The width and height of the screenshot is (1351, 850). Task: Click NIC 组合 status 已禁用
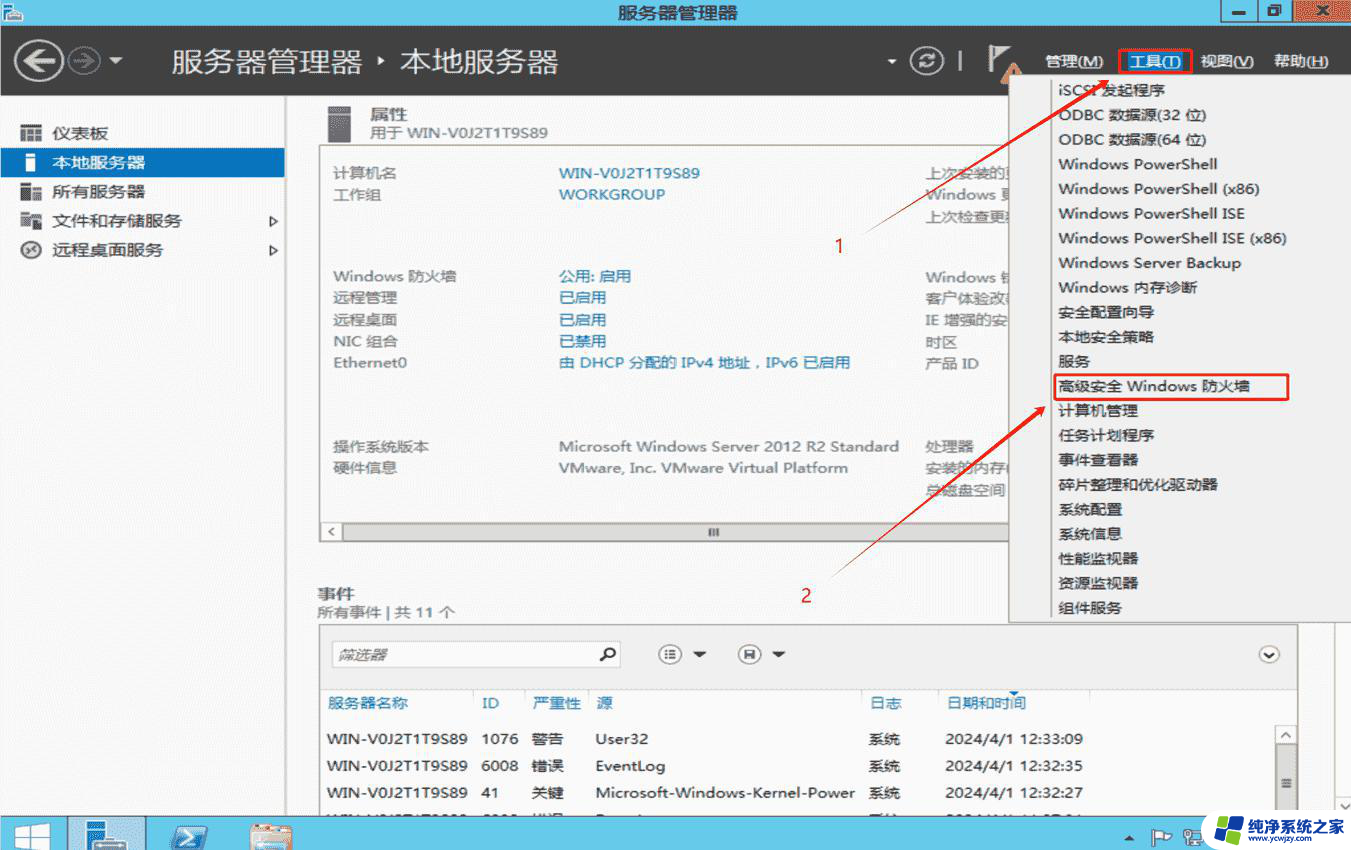coord(582,341)
